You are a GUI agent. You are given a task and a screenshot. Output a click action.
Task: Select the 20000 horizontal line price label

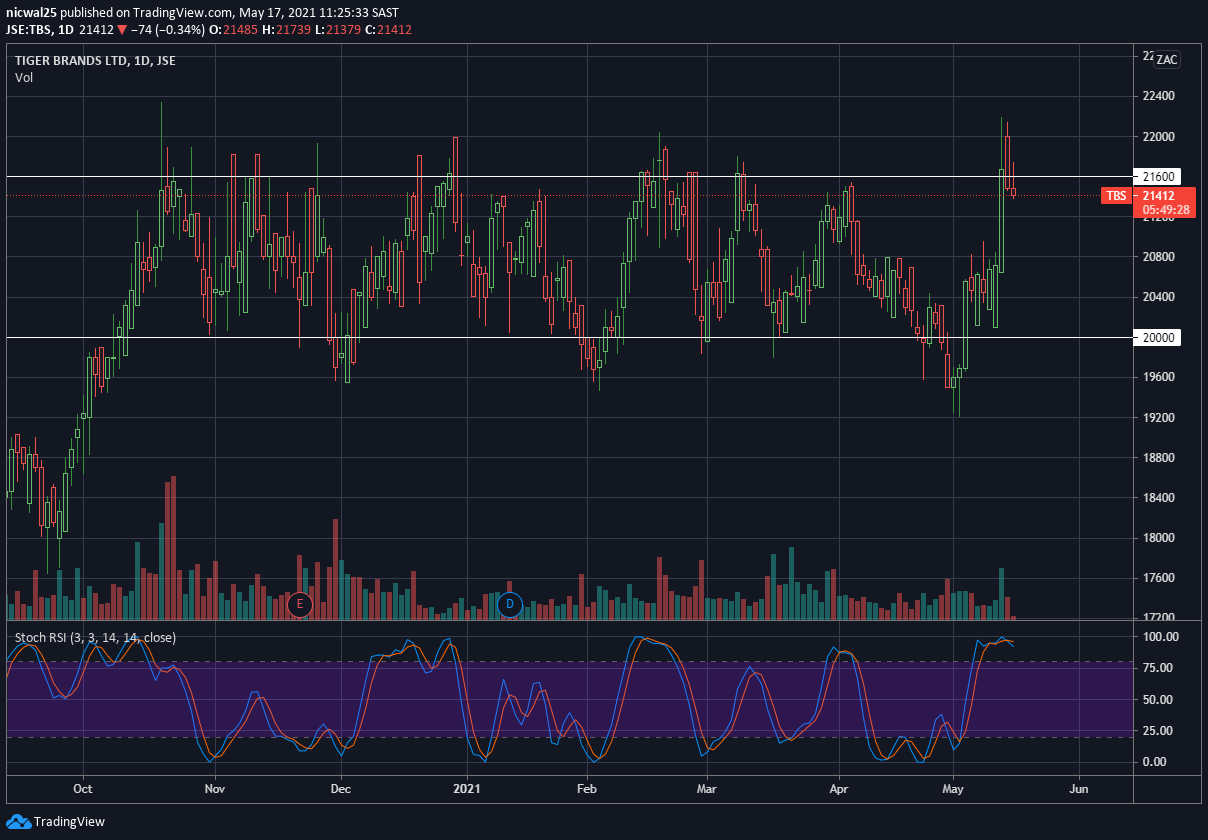pyautogui.click(x=1160, y=338)
